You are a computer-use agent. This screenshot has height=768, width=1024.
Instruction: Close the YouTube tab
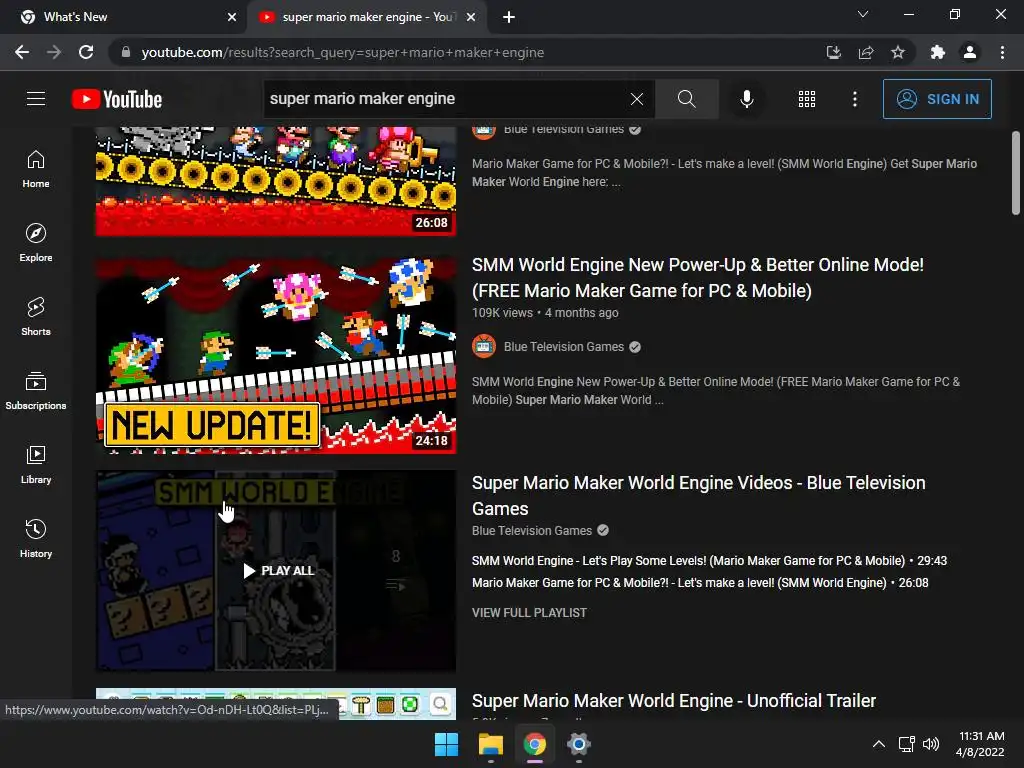[471, 17]
